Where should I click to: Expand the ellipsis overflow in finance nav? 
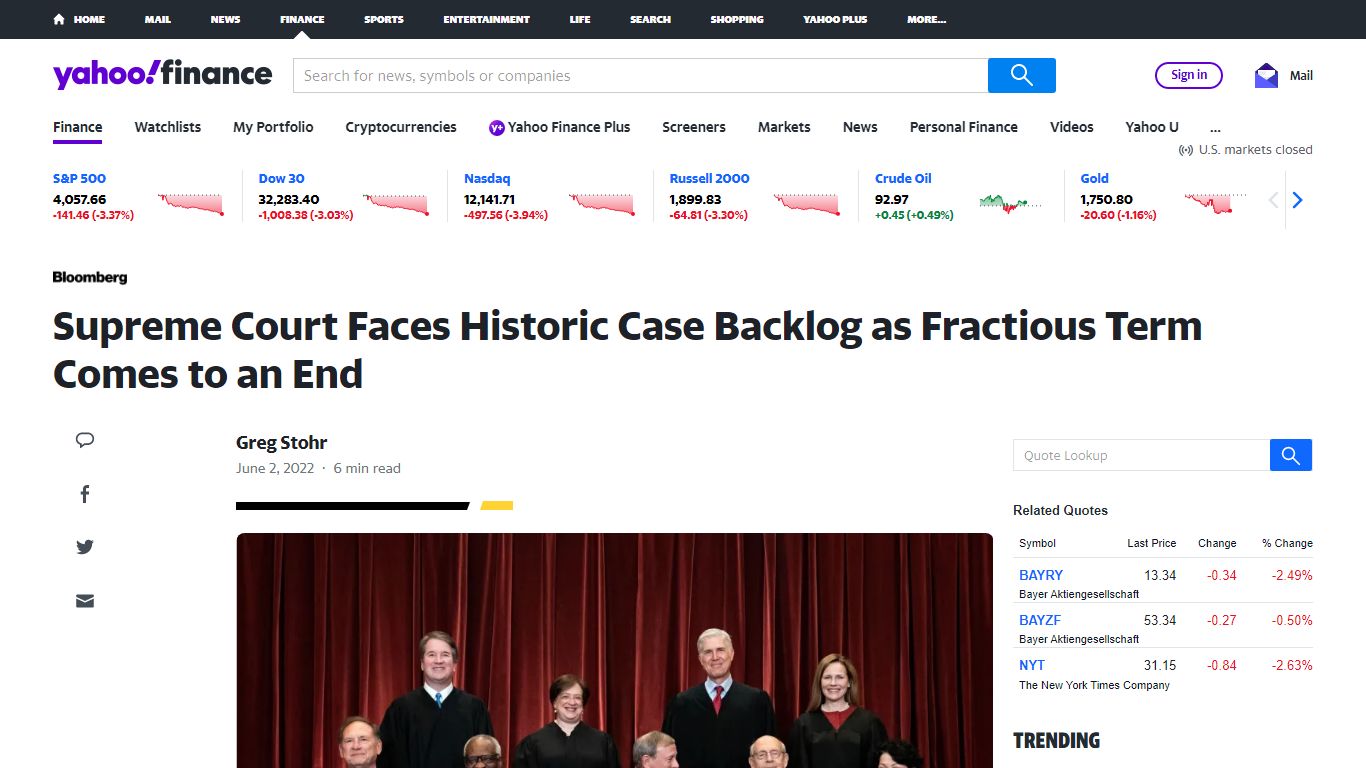pyautogui.click(x=1215, y=127)
